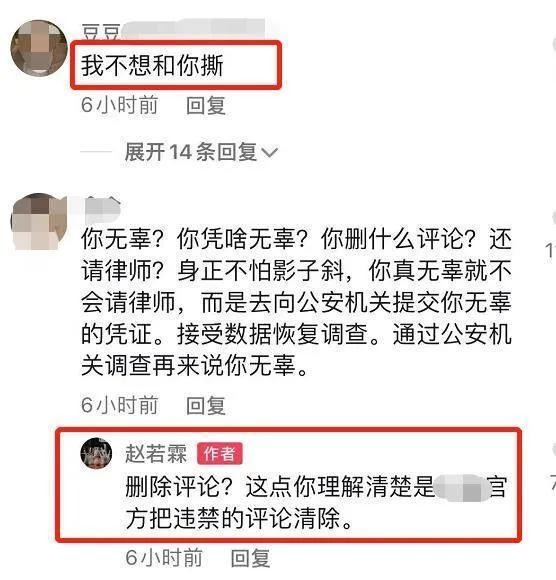Expand the 14 hidden replies

[201, 152]
